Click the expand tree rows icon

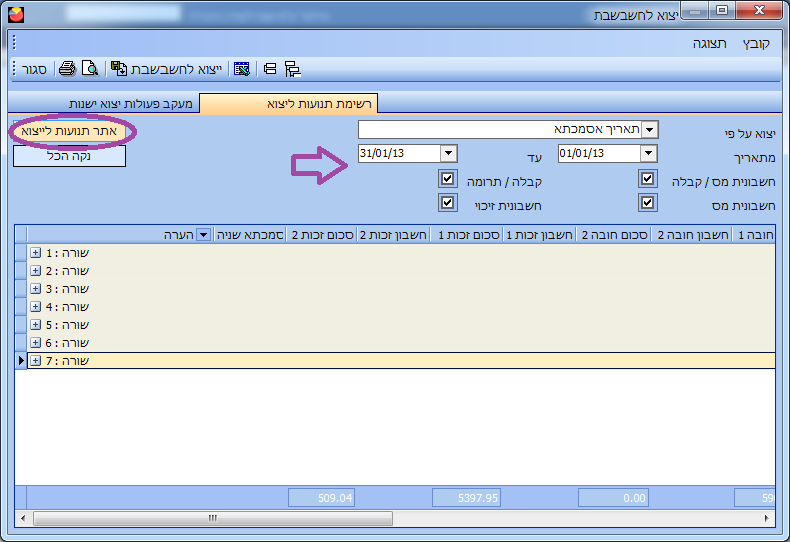pos(292,69)
